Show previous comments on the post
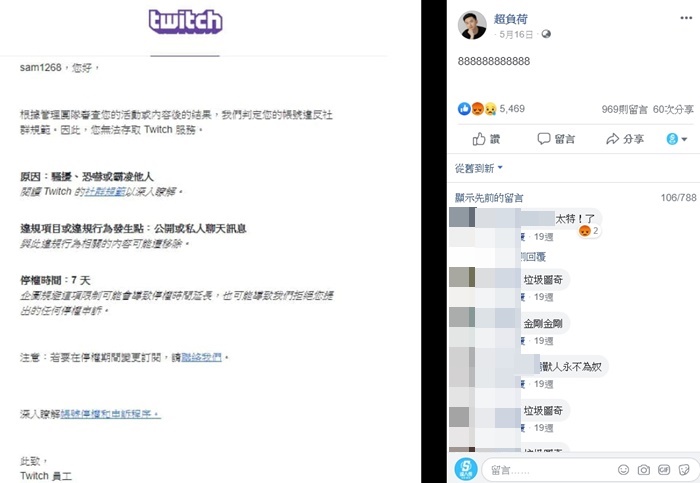 point(489,198)
